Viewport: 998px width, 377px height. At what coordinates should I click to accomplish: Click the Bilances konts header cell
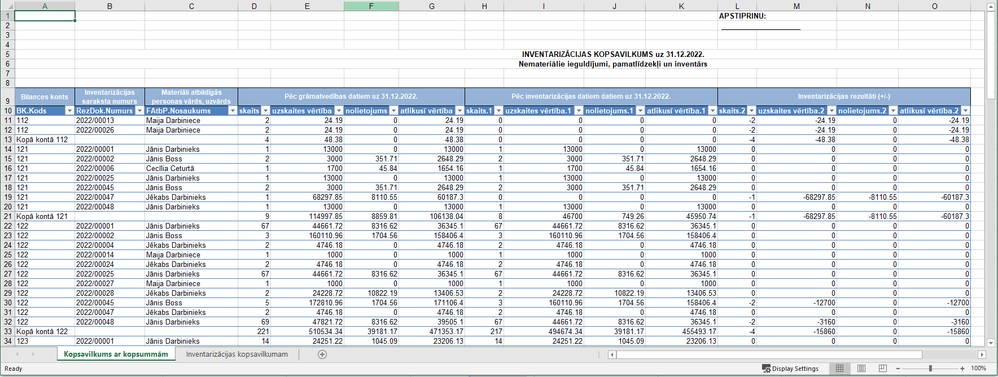point(45,97)
